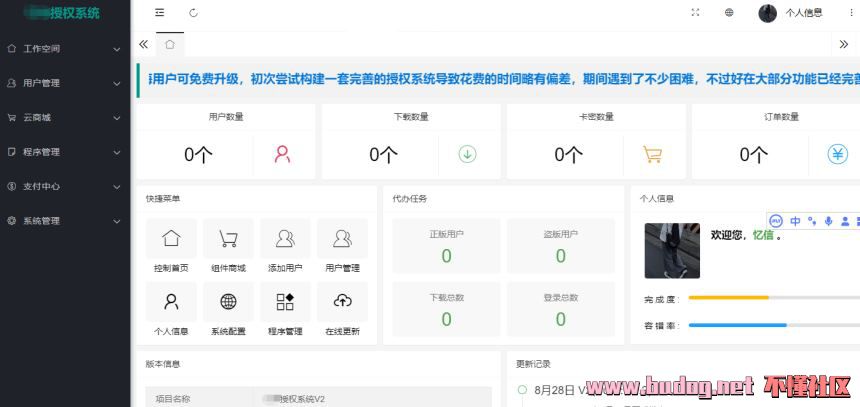
Task: Select the home tab
Action: pos(170,44)
